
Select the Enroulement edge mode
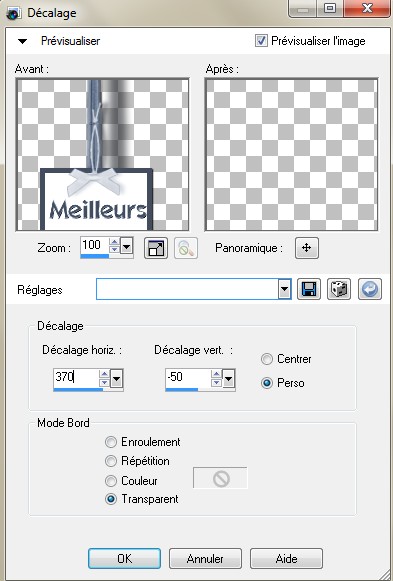click(x=111, y=442)
